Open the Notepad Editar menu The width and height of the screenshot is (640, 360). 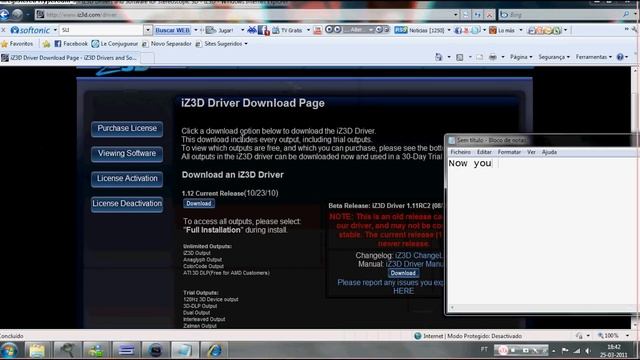[484, 152]
